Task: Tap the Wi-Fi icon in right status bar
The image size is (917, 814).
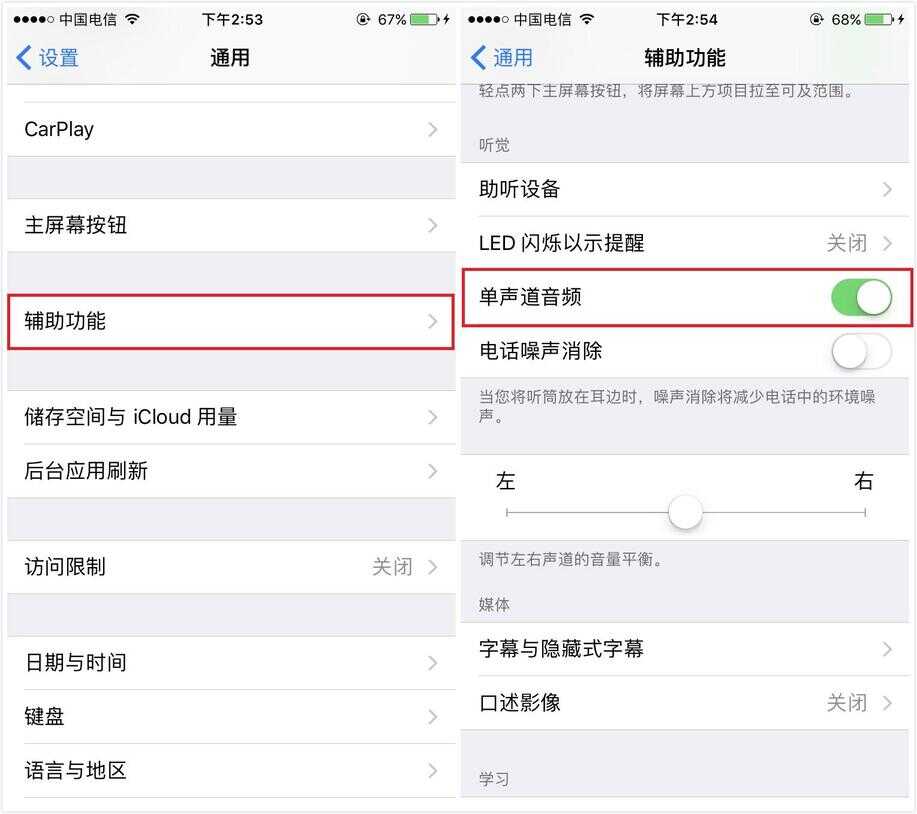Action: click(587, 19)
